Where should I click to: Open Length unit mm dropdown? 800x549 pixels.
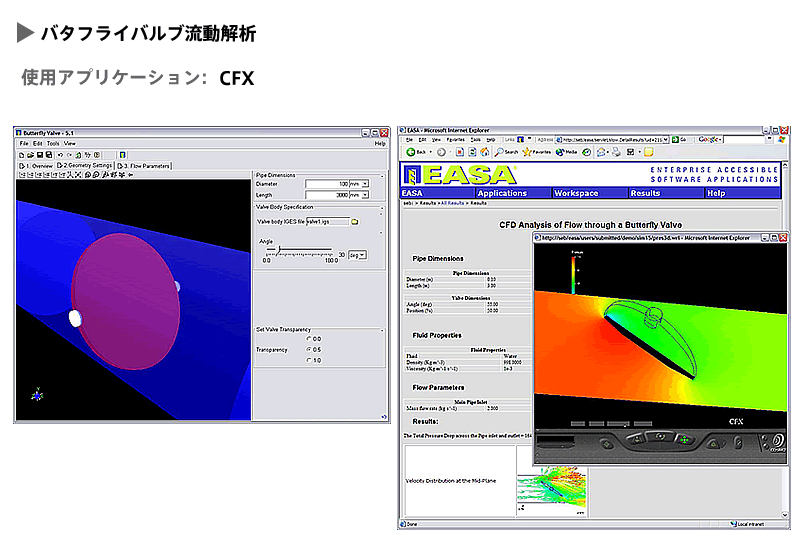[x=365, y=195]
